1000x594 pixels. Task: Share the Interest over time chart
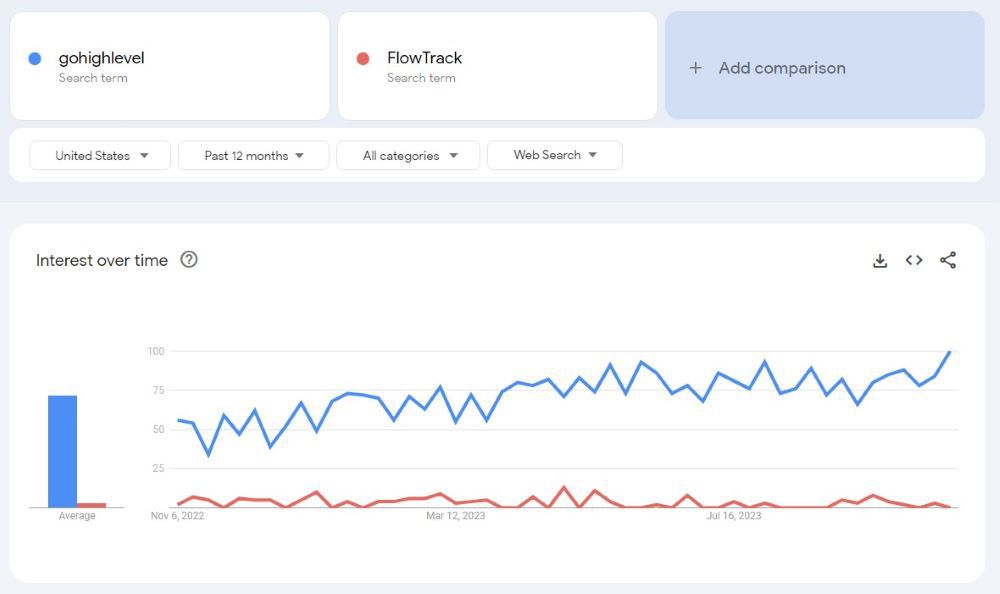[948, 260]
